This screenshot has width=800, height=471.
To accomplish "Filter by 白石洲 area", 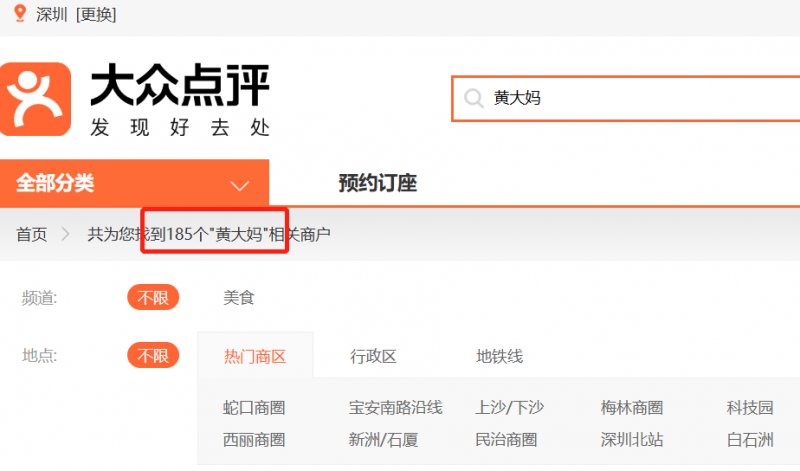I will click(750, 440).
